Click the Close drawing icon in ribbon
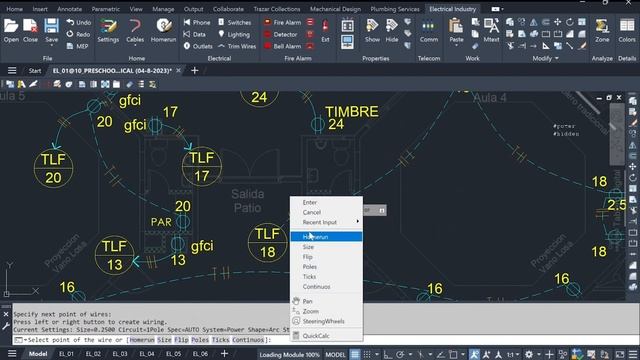 coord(30,31)
